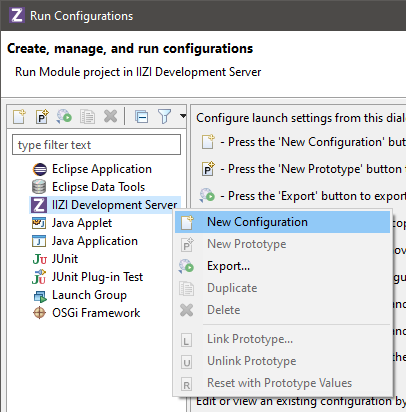Focus the 'type filter text' field

[x=96, y=145]
